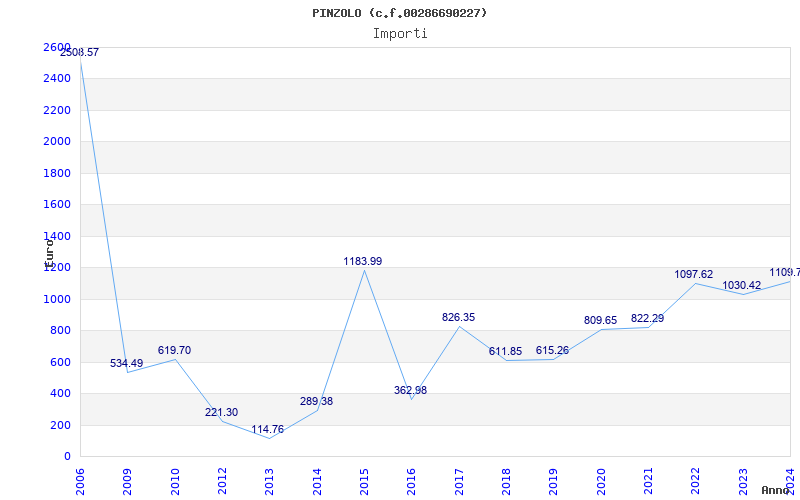Viewport: 800px width, 500px height.
Task: Select the 1097.62 data label
Action: 693,274
